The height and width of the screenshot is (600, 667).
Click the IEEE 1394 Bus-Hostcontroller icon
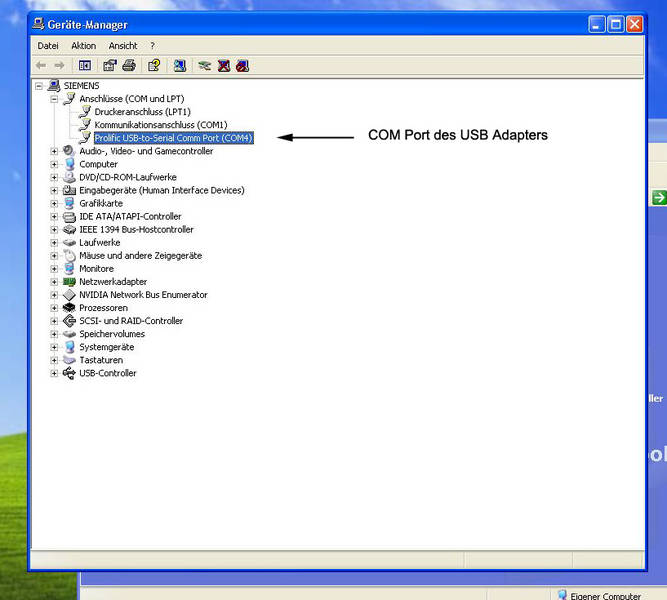point(69,229)
